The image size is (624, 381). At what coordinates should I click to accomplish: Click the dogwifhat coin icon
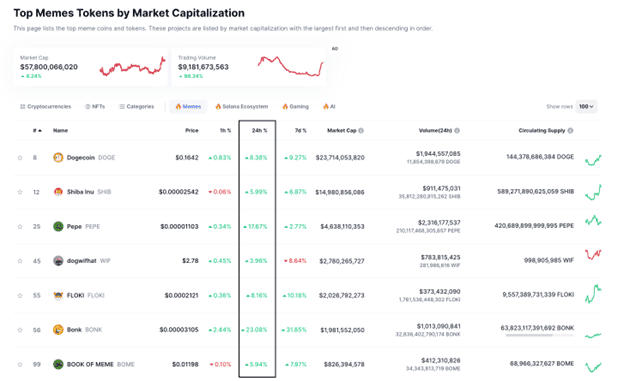click(58, 261)
